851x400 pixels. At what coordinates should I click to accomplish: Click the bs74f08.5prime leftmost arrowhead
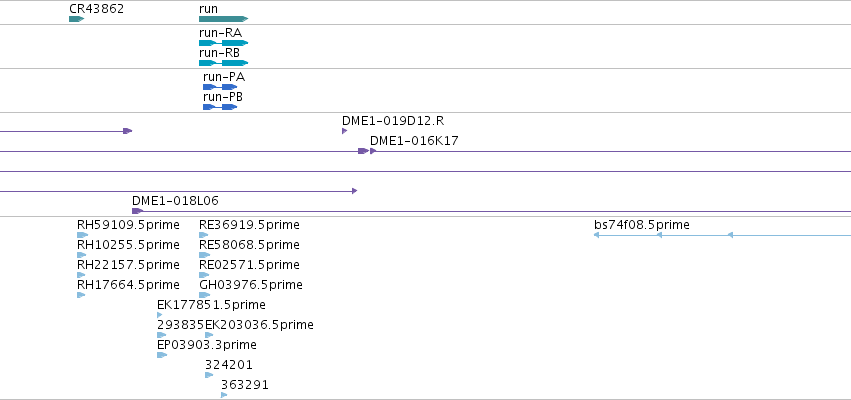(596, 235)
